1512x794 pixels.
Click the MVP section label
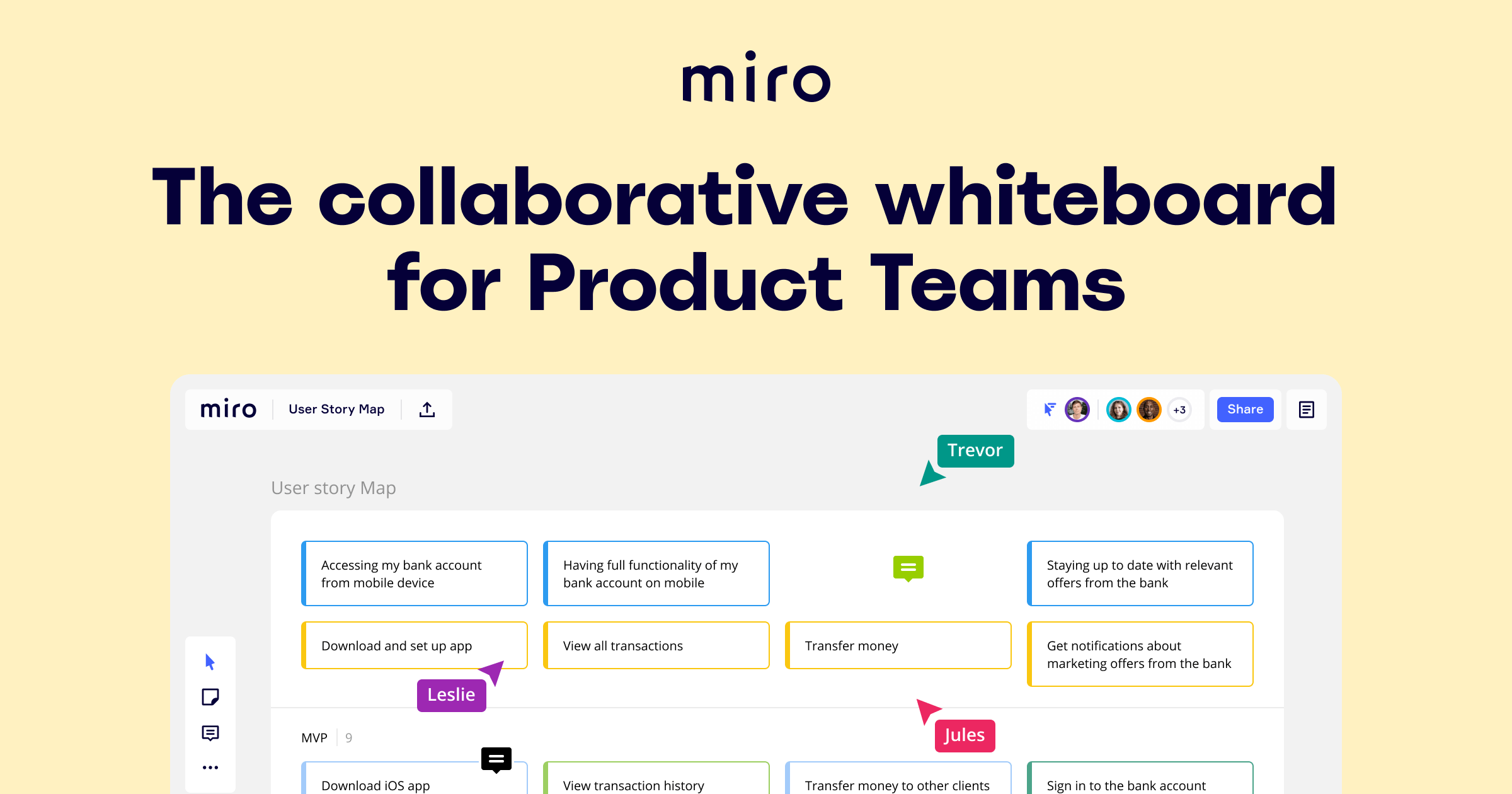point(314,738)
